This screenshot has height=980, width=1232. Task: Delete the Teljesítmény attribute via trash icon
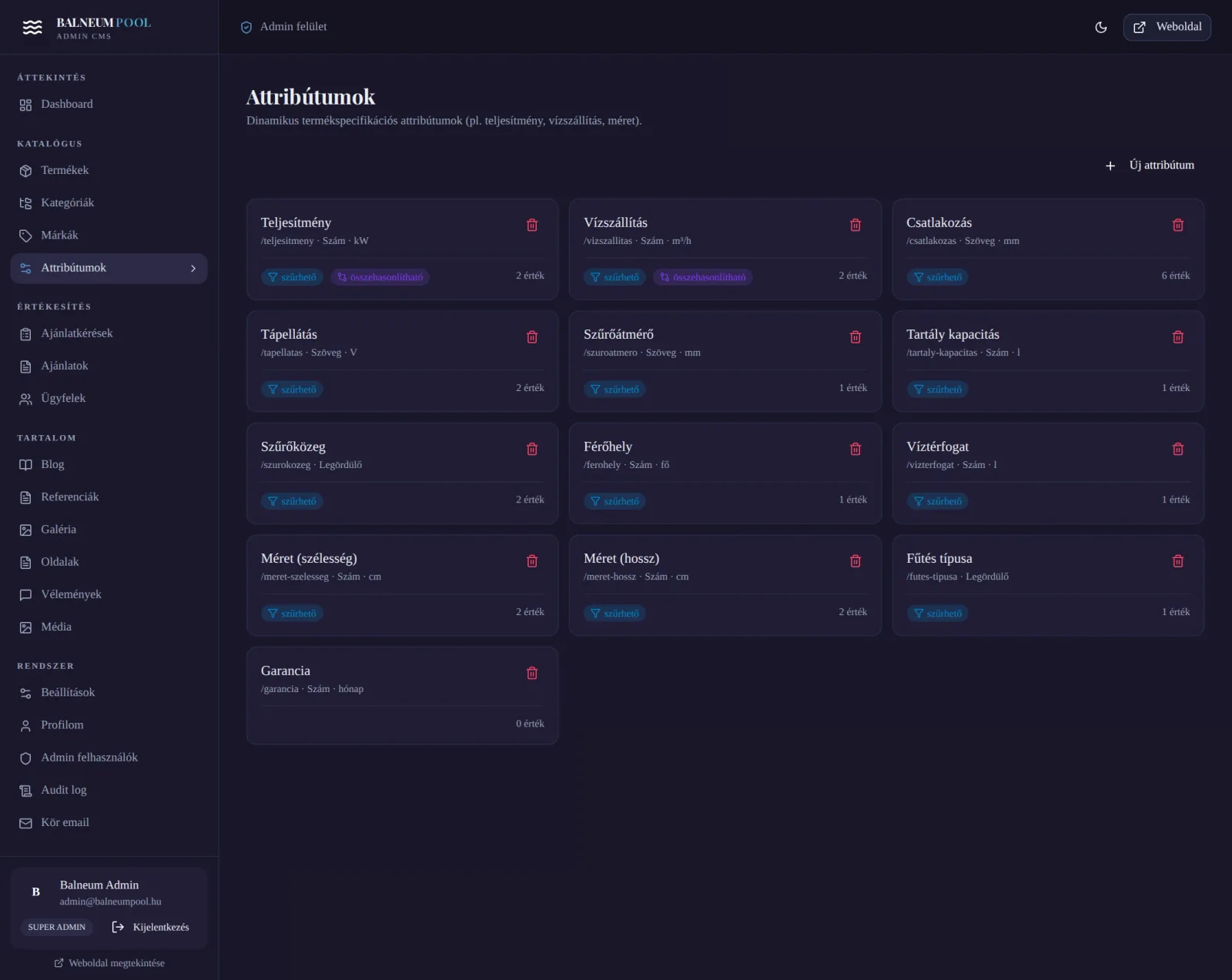pyautogui.click(x=532, y=225)
